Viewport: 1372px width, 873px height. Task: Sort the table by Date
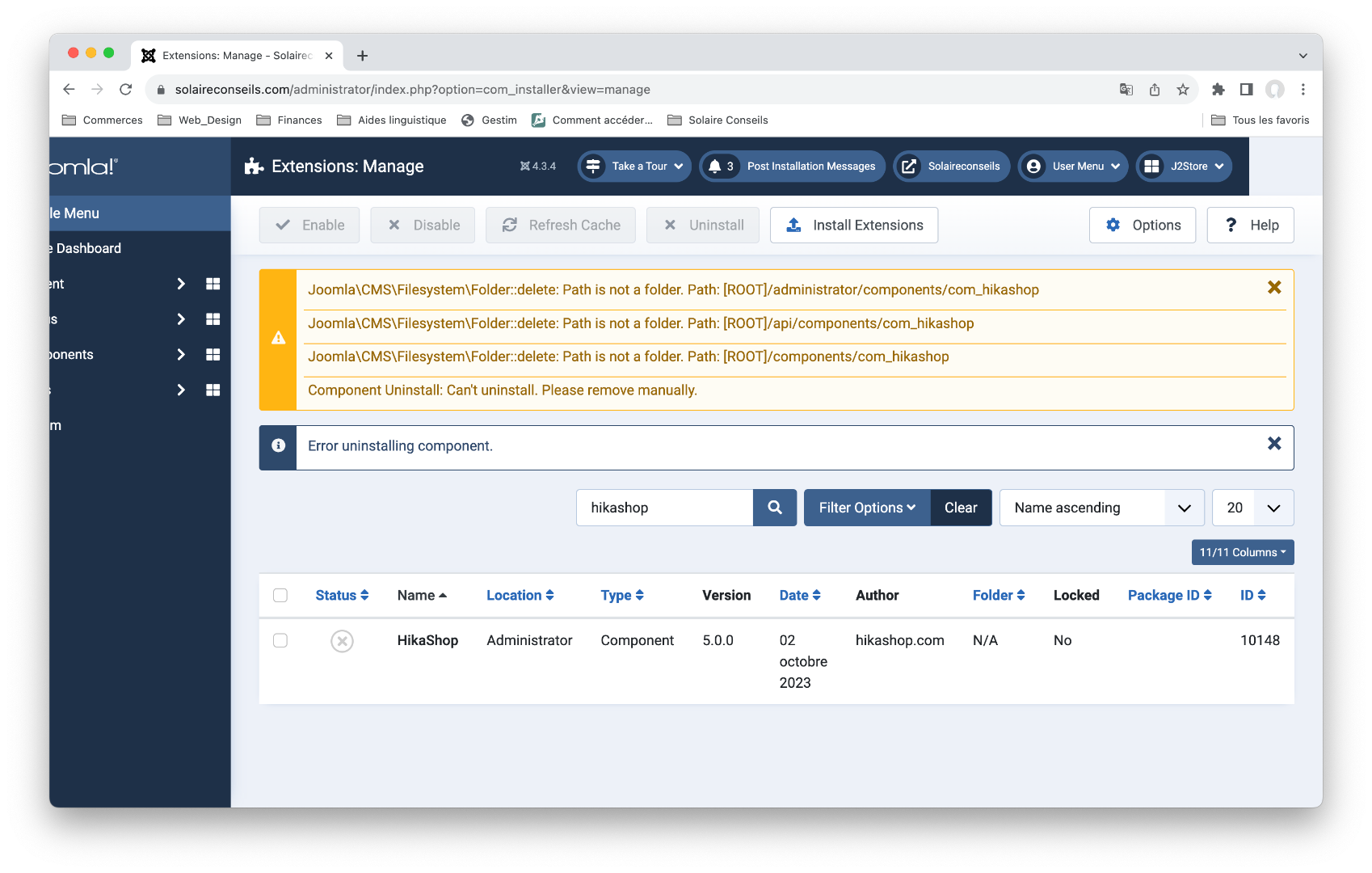(800, 596)
